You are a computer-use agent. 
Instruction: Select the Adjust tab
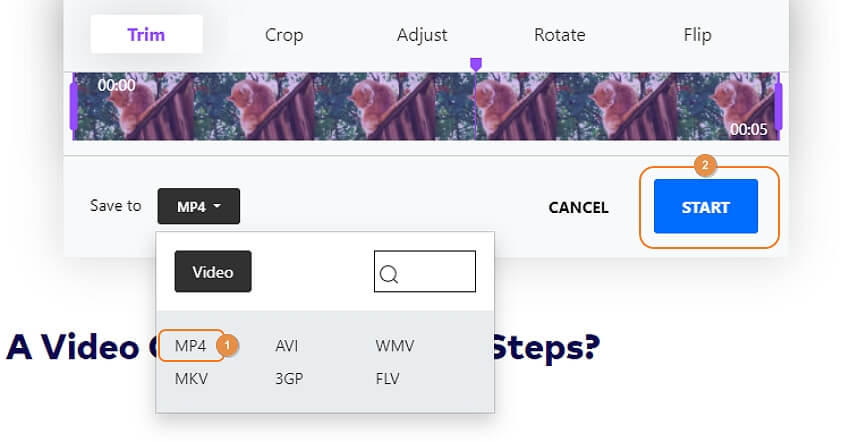tap(422, 35)
